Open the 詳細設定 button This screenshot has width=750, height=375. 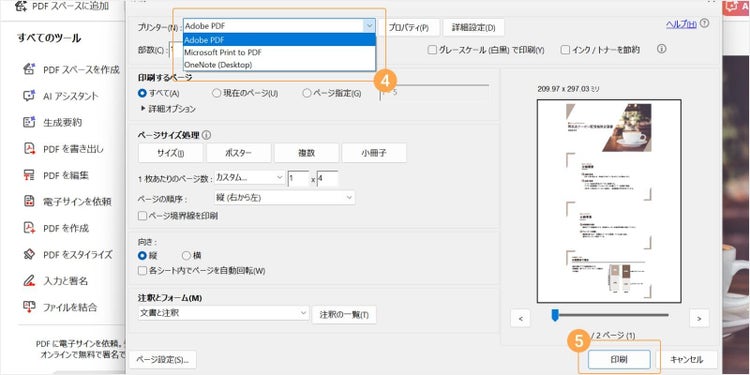474,28
